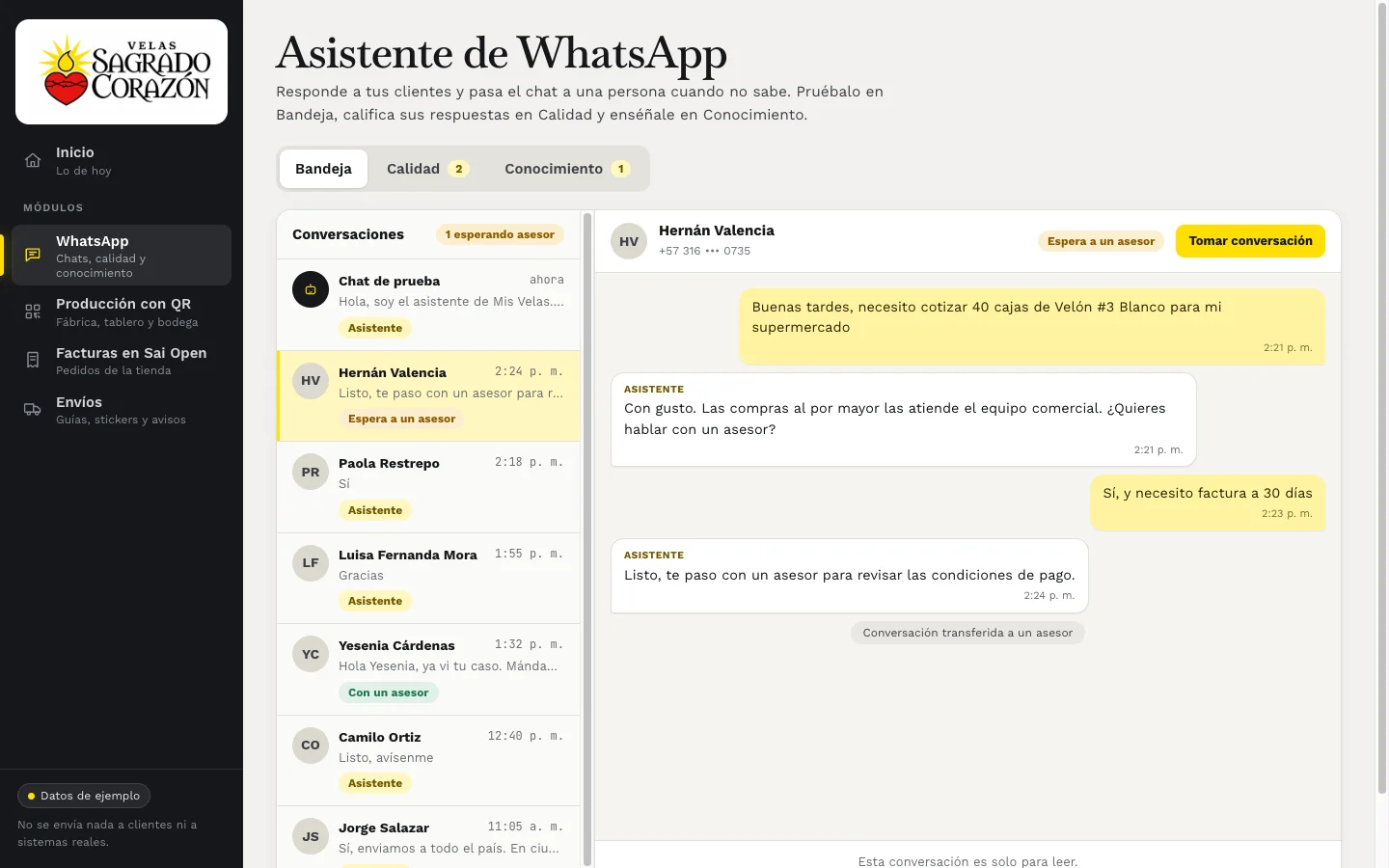Click 'Conversación transferida a un asesor' notice
Screen dimensions: 1389x868
967,633
